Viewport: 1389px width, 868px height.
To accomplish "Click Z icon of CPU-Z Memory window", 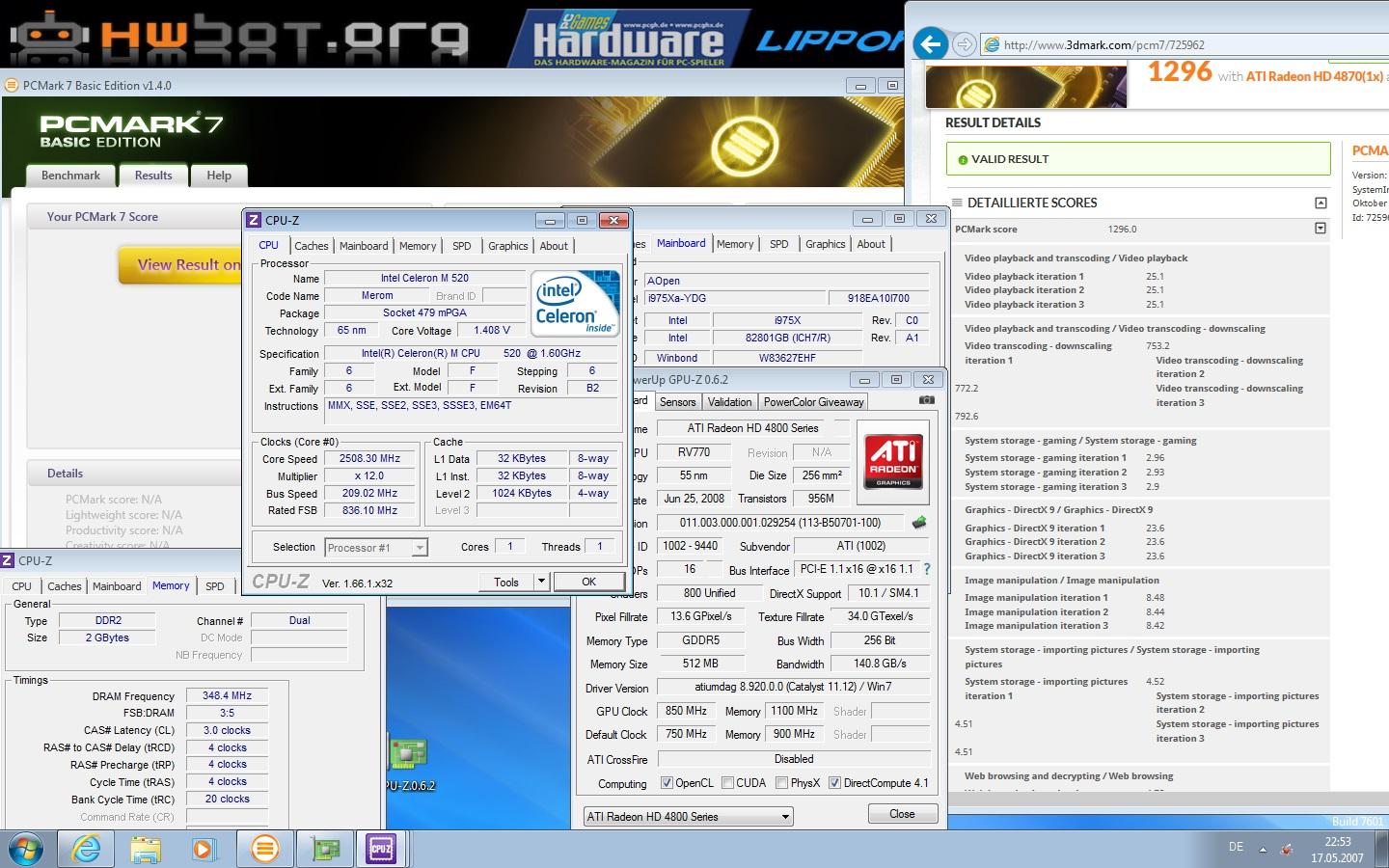I will [x=8, y=560].
